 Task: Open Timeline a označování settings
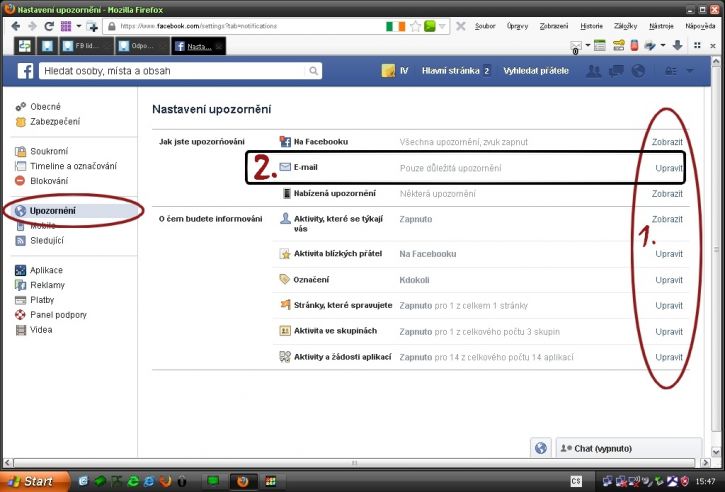click(74, 166)
